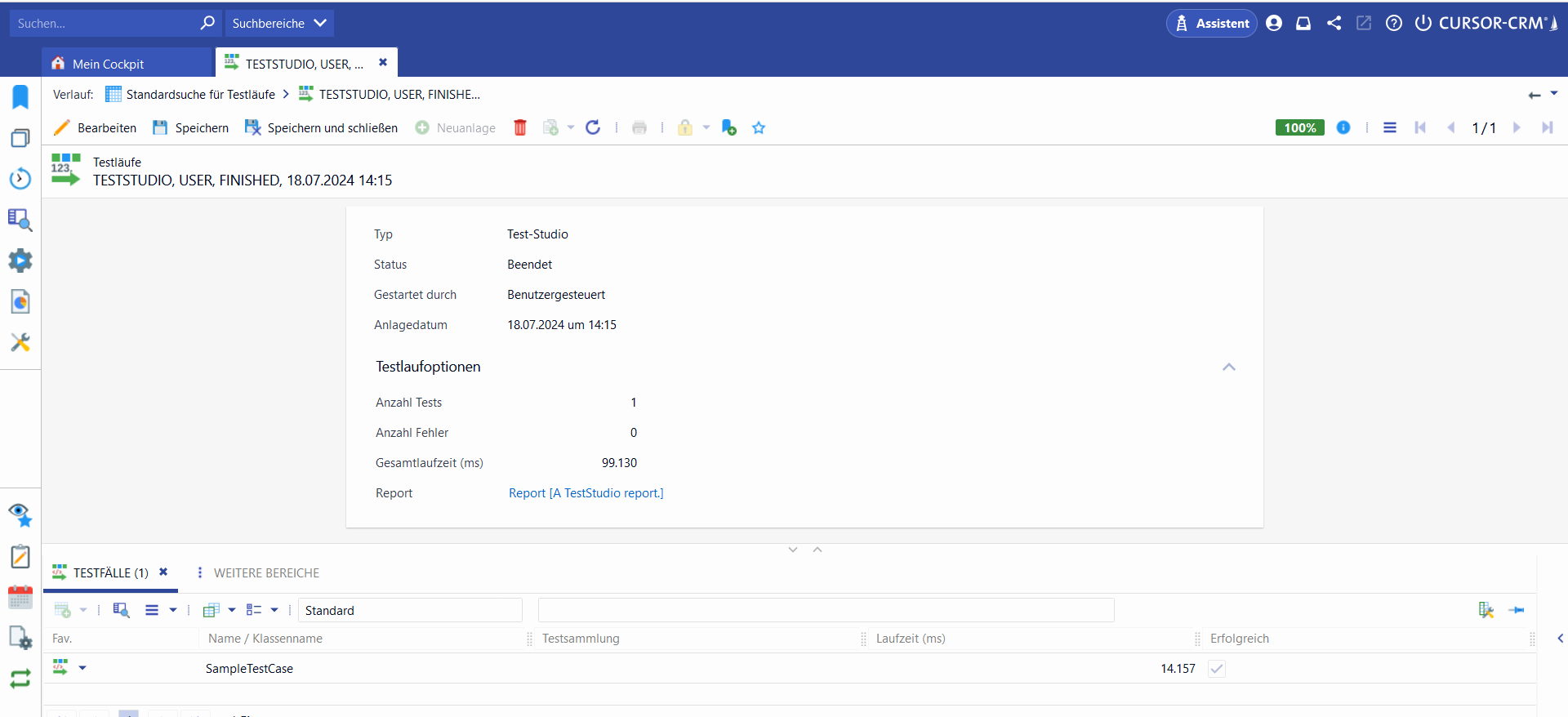Open the bookmark icon in left sidebar
The image size is (1568, 717).
pos(20,97)
